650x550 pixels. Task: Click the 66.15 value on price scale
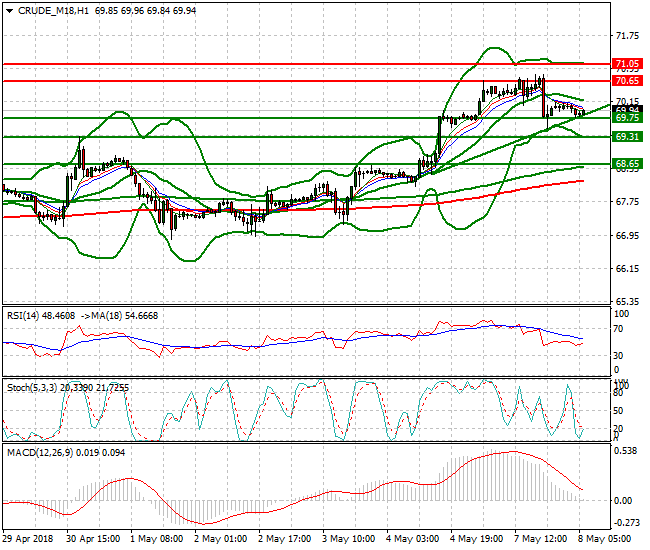(627, 269)
